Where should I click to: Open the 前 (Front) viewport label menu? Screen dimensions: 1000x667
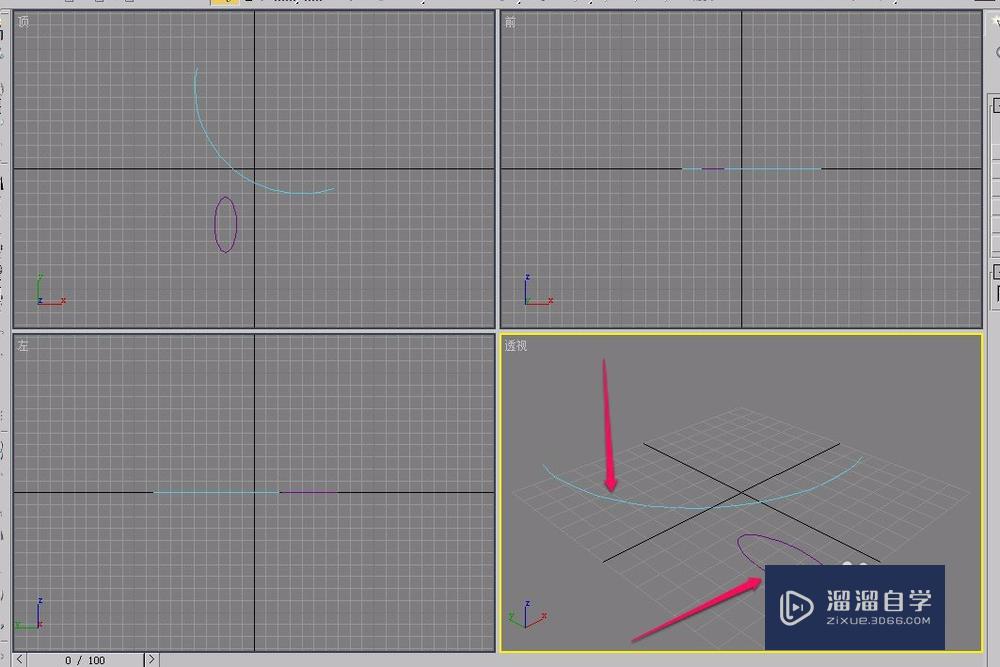510,22
